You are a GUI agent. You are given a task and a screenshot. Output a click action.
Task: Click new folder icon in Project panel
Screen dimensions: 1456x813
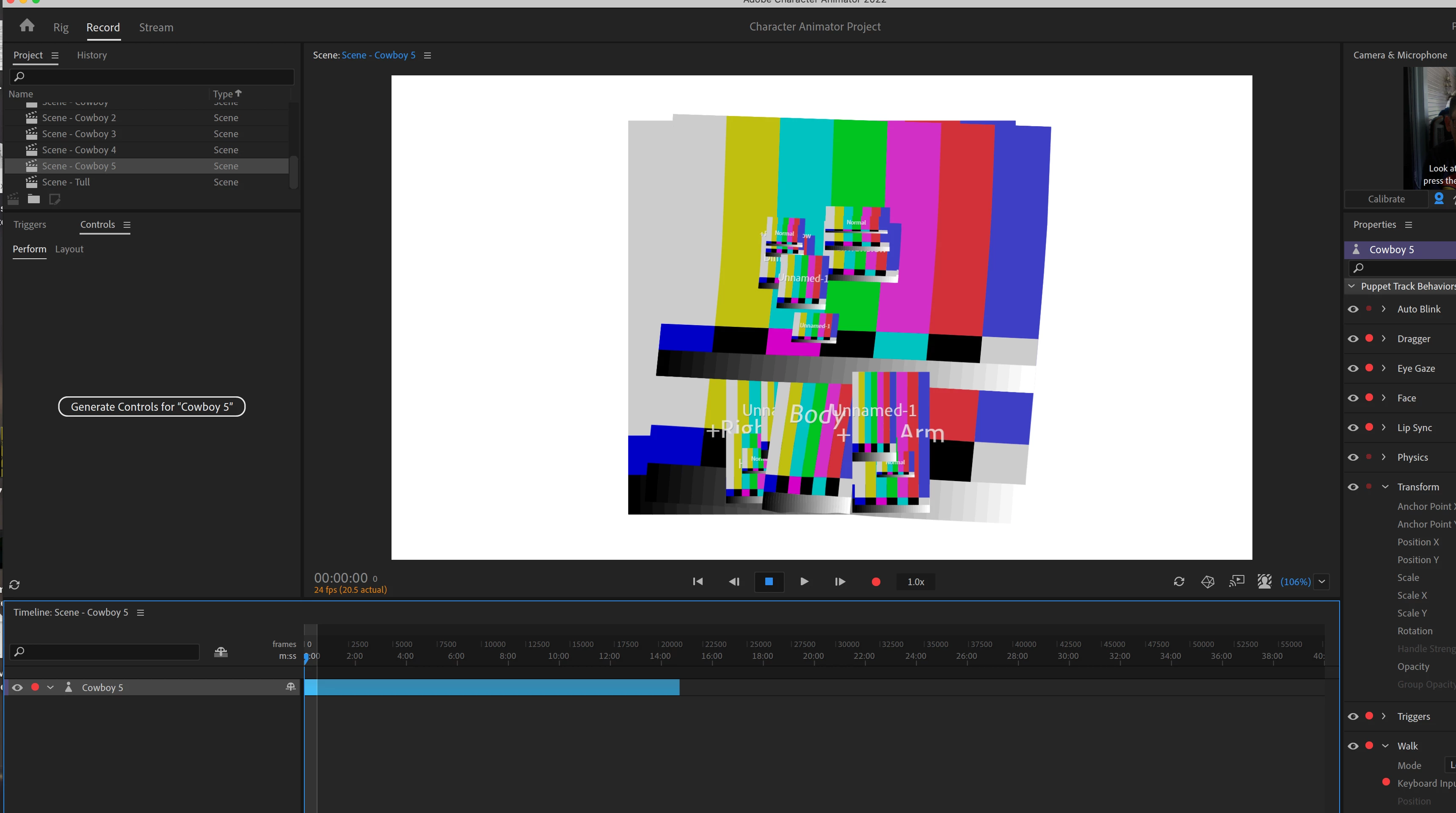(34, 199)
